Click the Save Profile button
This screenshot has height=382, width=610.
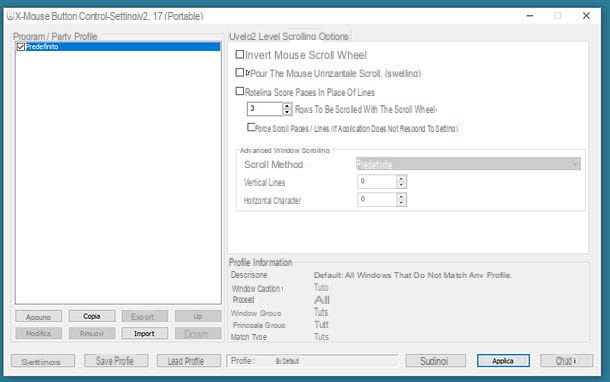pyautogui.click(x=116, y=361)
